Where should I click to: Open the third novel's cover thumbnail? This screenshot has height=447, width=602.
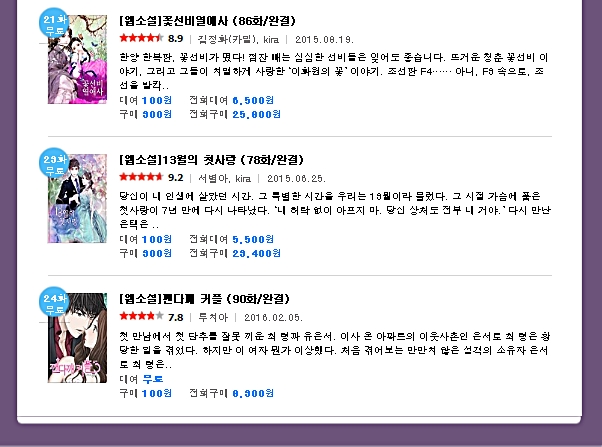(78, 338)
